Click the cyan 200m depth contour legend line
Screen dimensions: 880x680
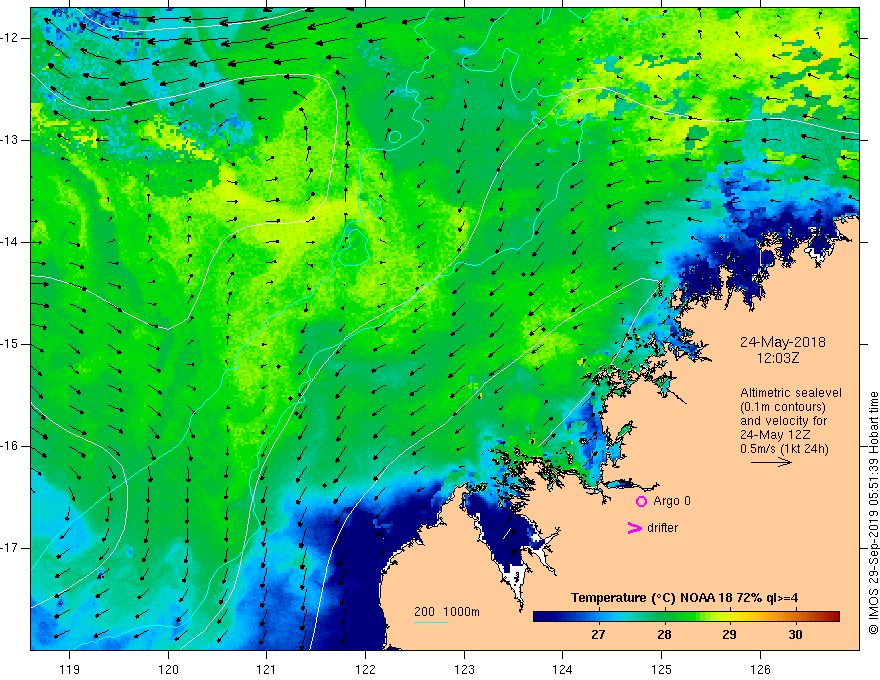[431, 622]
